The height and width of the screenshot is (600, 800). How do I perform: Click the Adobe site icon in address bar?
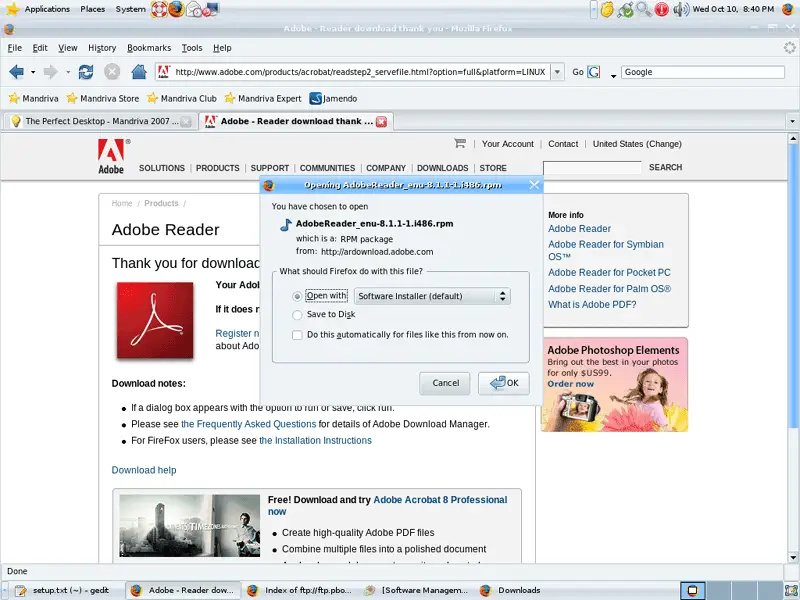pos(163,72)
